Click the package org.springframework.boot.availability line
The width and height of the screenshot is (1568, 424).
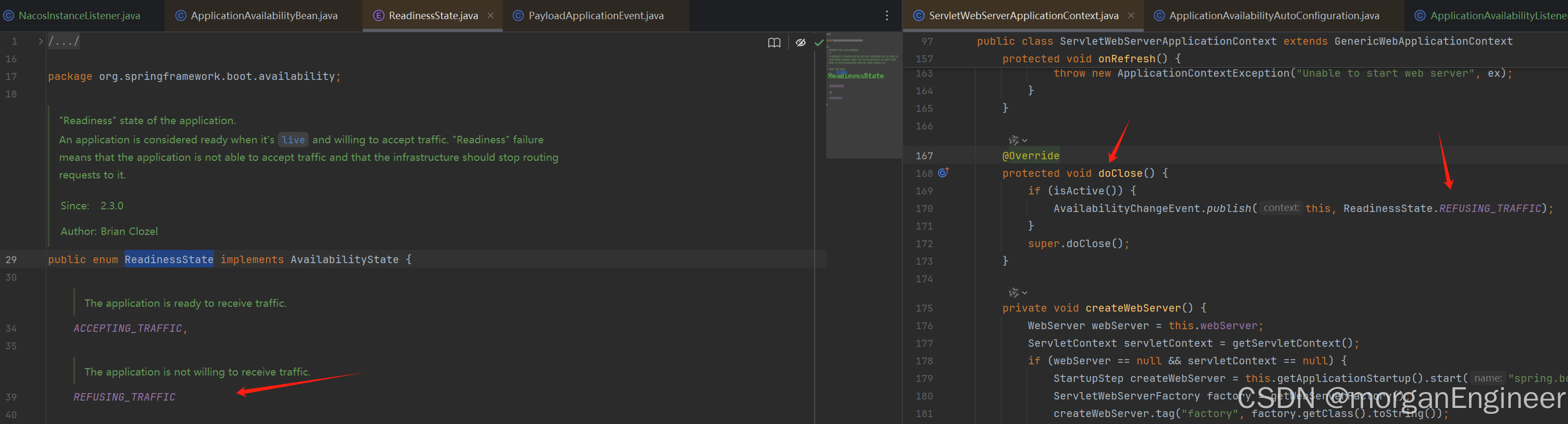194,77
